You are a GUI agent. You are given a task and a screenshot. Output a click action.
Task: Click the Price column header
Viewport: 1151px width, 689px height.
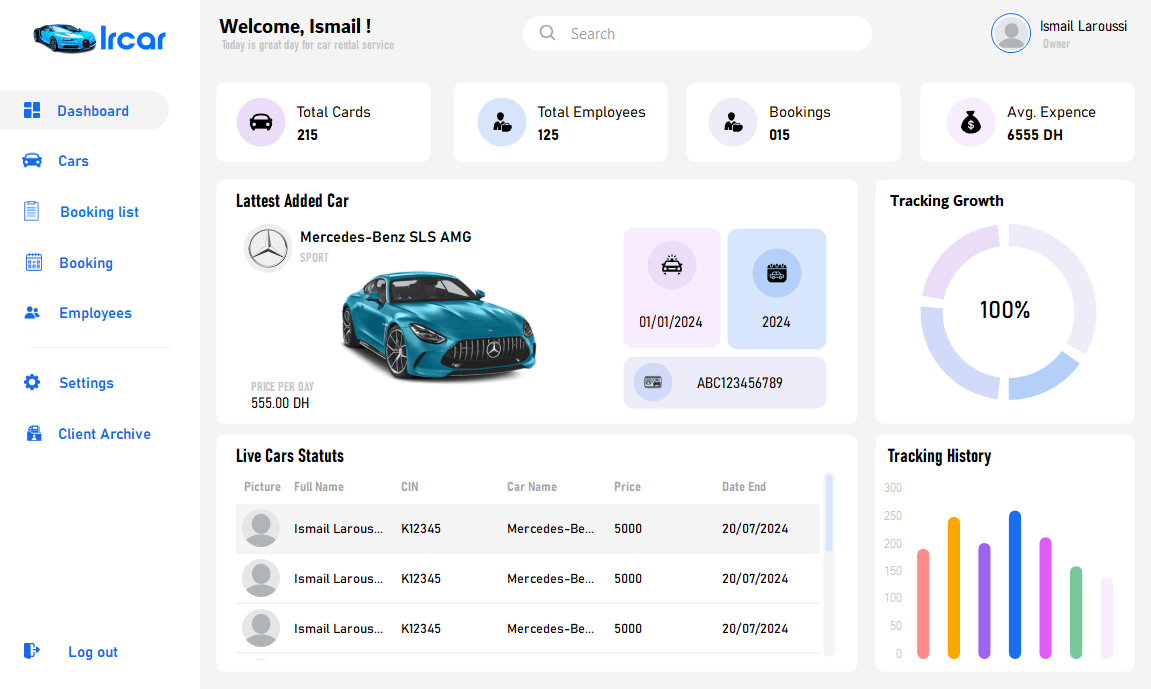[628, 486]
